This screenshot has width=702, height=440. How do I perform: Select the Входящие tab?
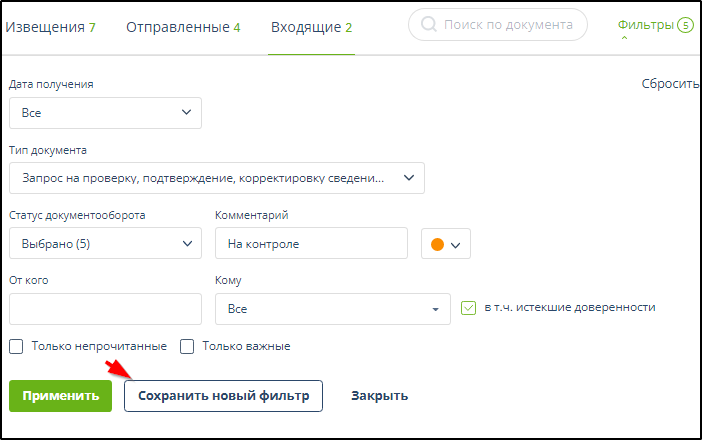click(x=311, y=27)
